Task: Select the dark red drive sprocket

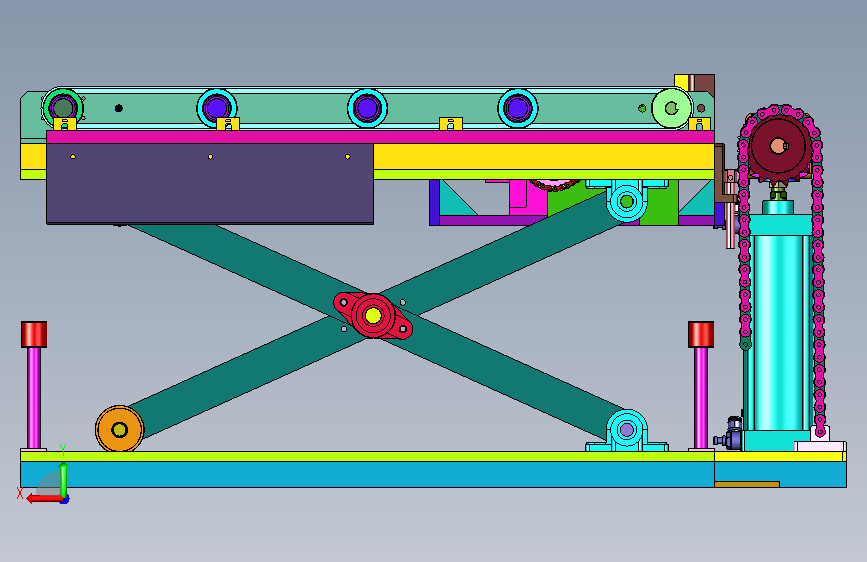Action: tap(778, 146)
